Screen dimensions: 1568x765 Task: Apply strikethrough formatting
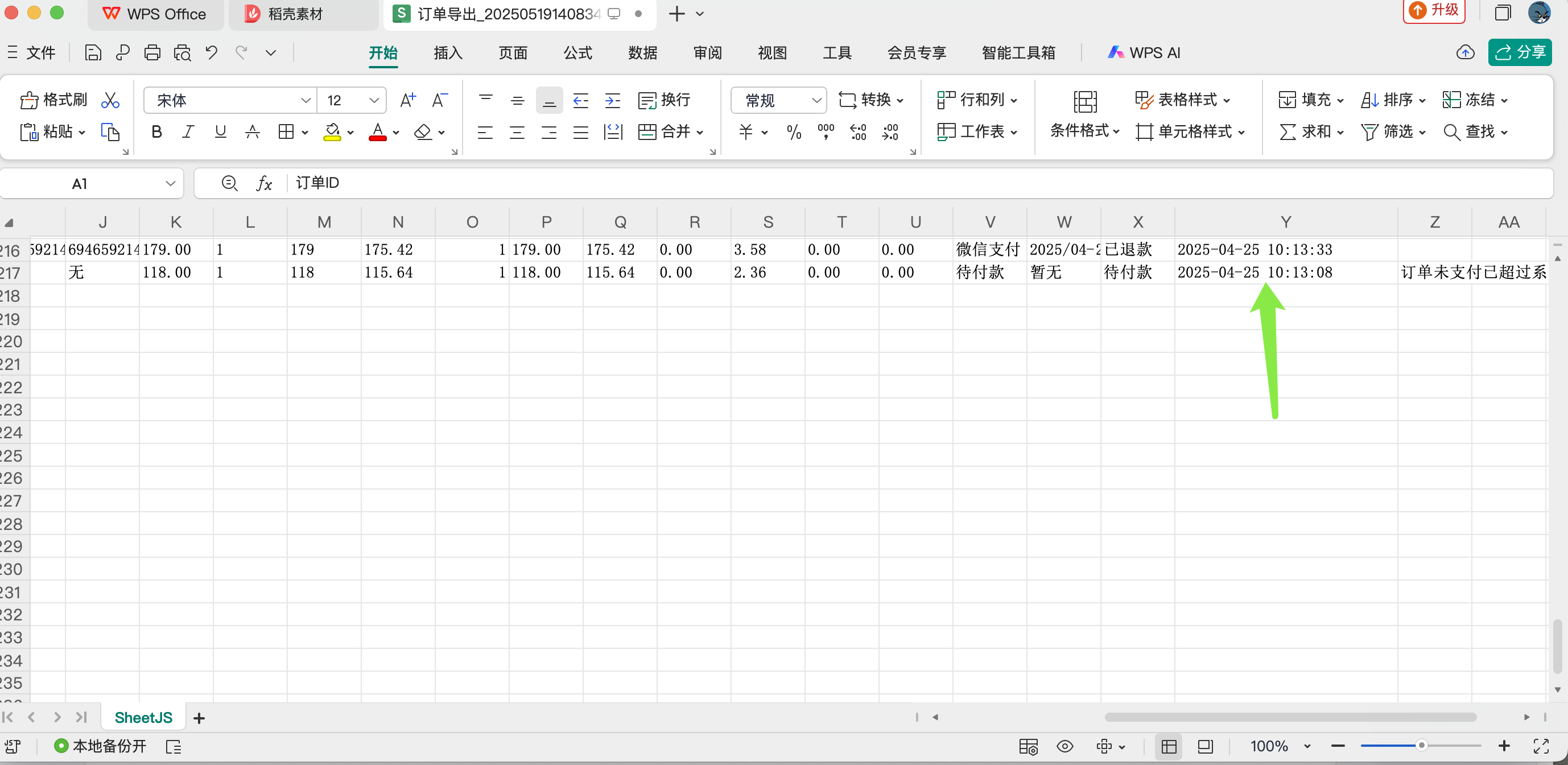(253, 131)
